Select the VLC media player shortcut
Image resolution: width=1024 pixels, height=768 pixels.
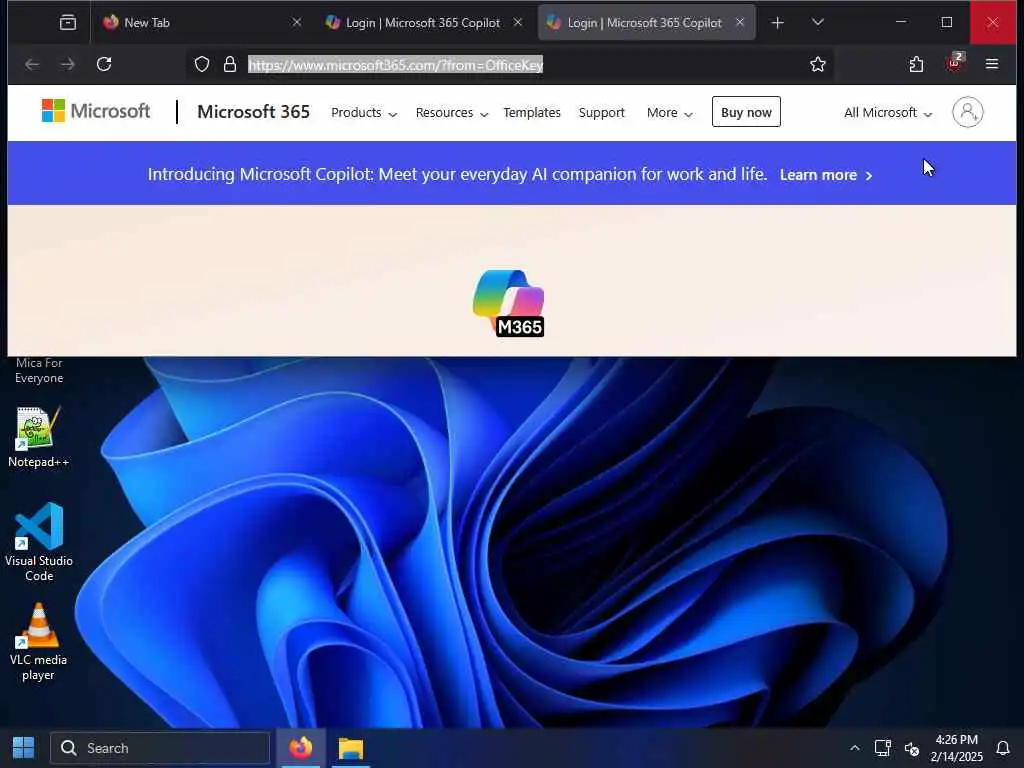[39, 642]
